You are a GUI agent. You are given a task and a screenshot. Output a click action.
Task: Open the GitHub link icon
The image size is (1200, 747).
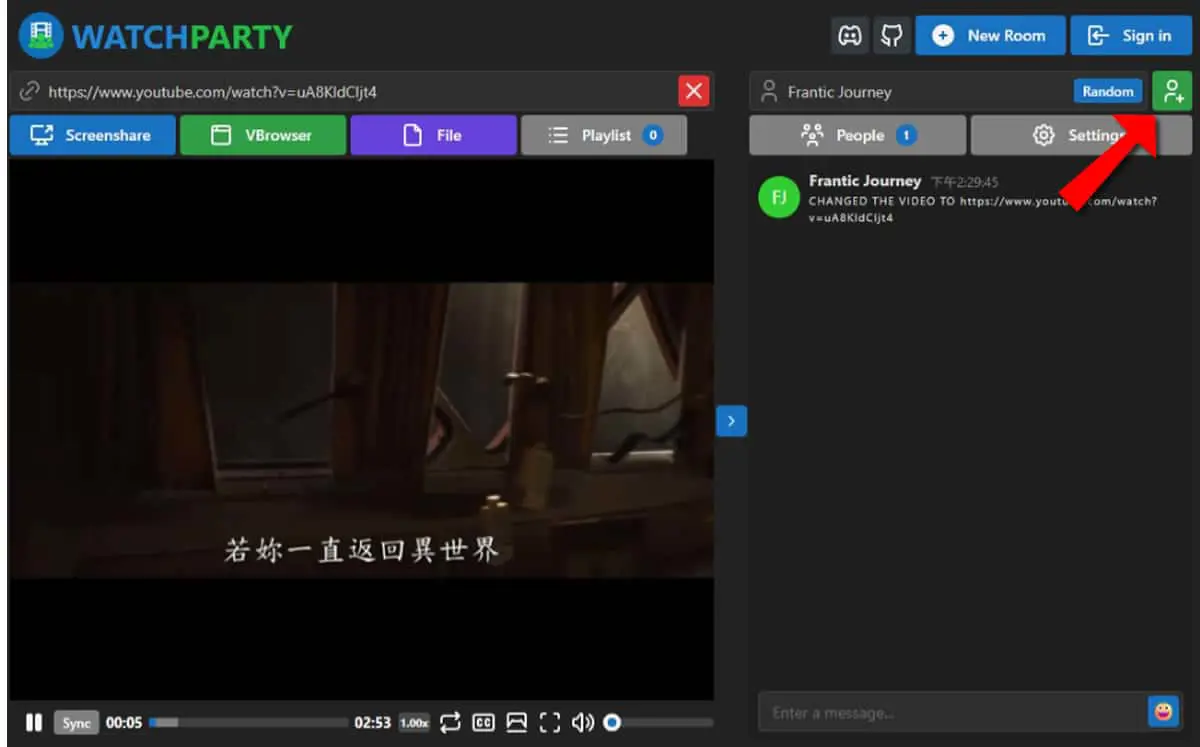(891, 36)
